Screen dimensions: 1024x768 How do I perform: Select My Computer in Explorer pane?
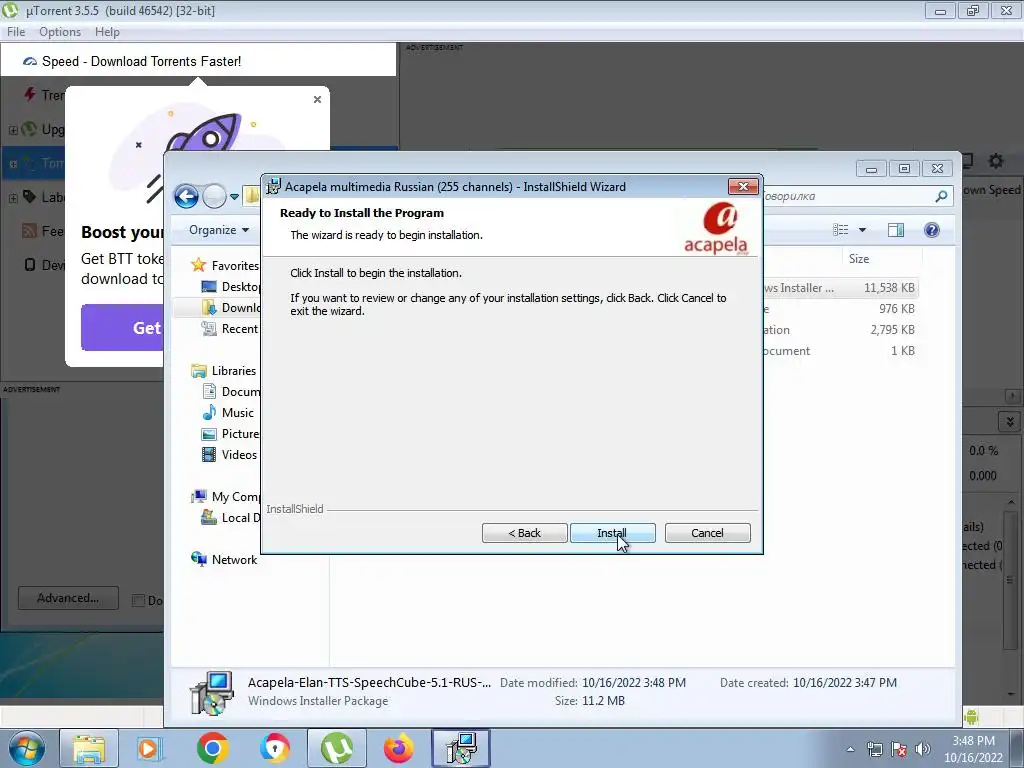[x=226, y=496]
